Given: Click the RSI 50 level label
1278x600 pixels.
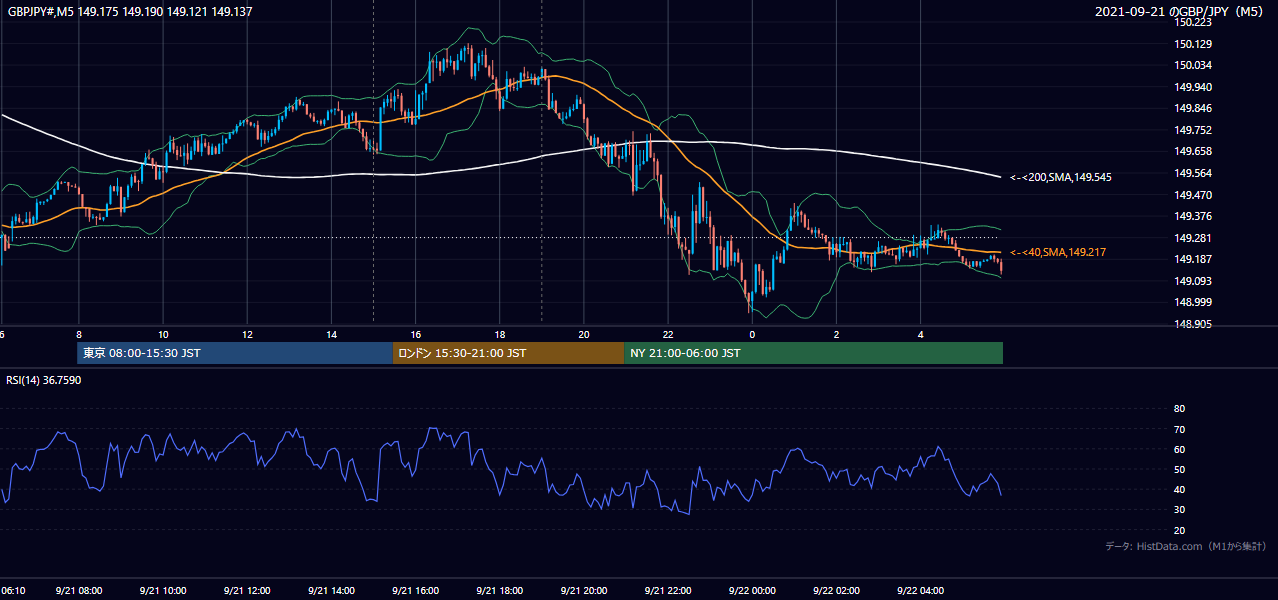Looking at the screenshot, I should click(x=1179, y=469).
